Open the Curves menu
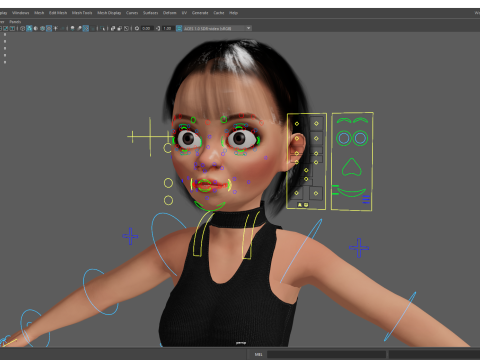 pyautogui.click(x=132, y=13)
